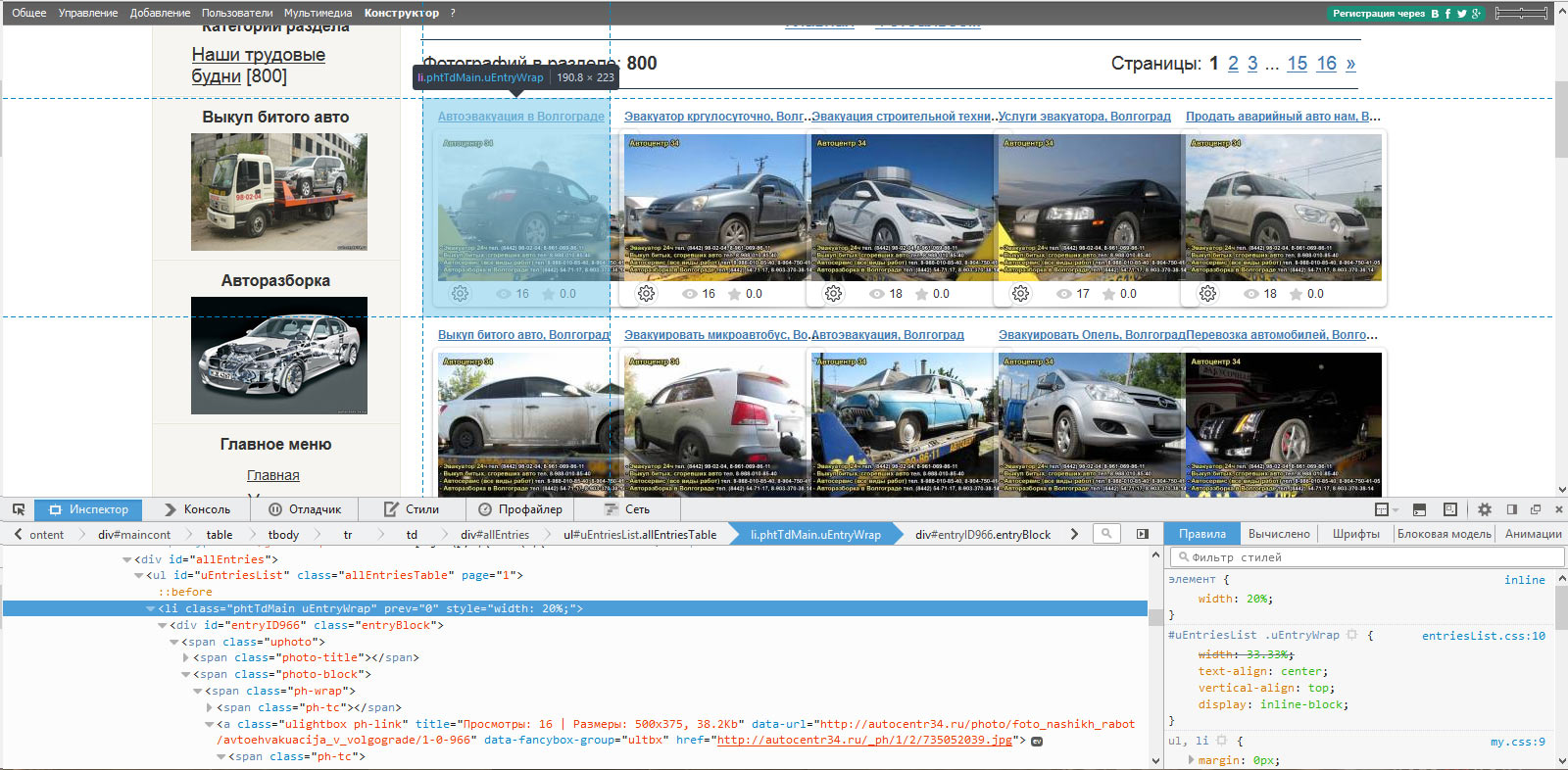This screenshot has height=770, width=1568.
Task: Expand the photo-title span node
Action: click(186, 658)
